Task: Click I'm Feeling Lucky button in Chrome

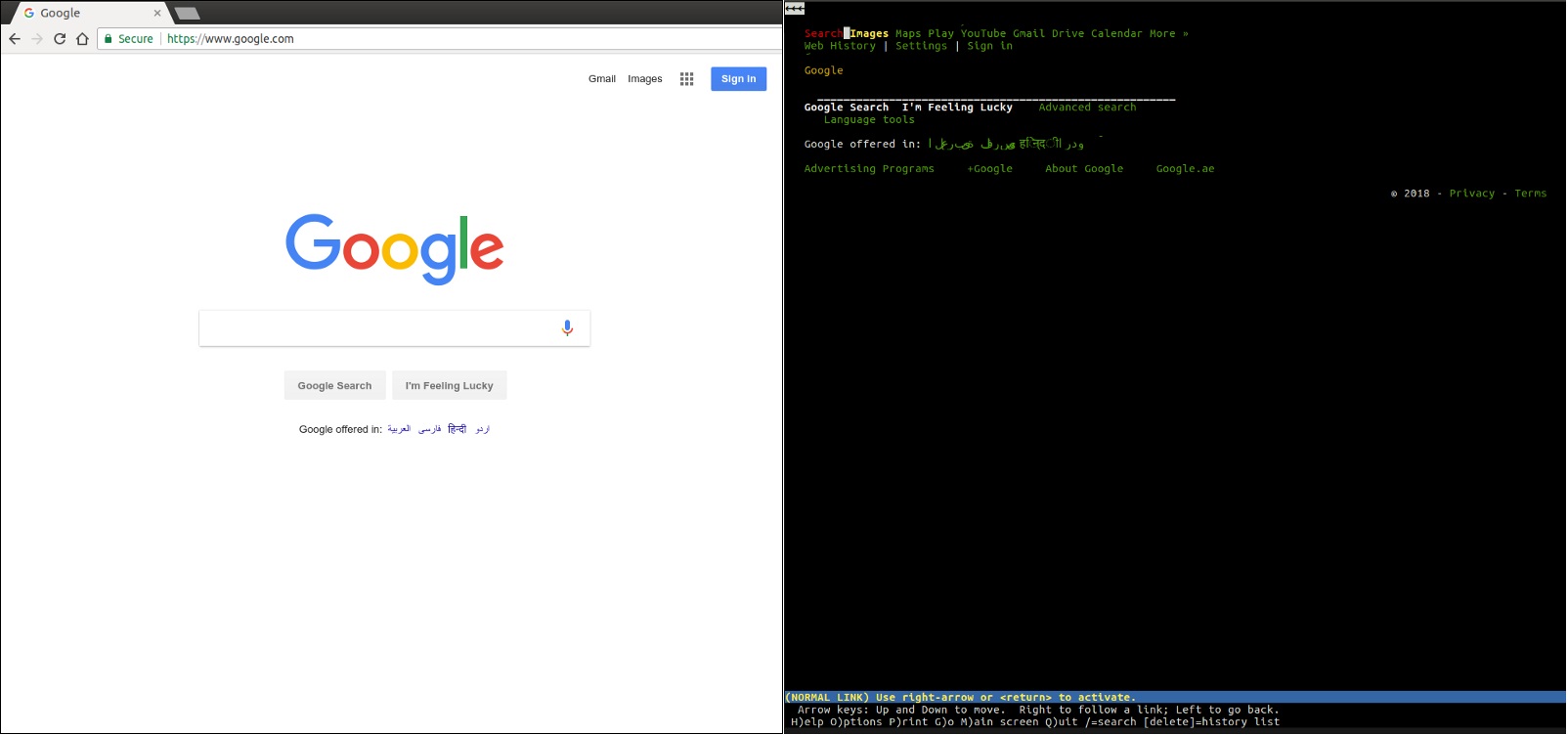Action: (x=450, y=386)
